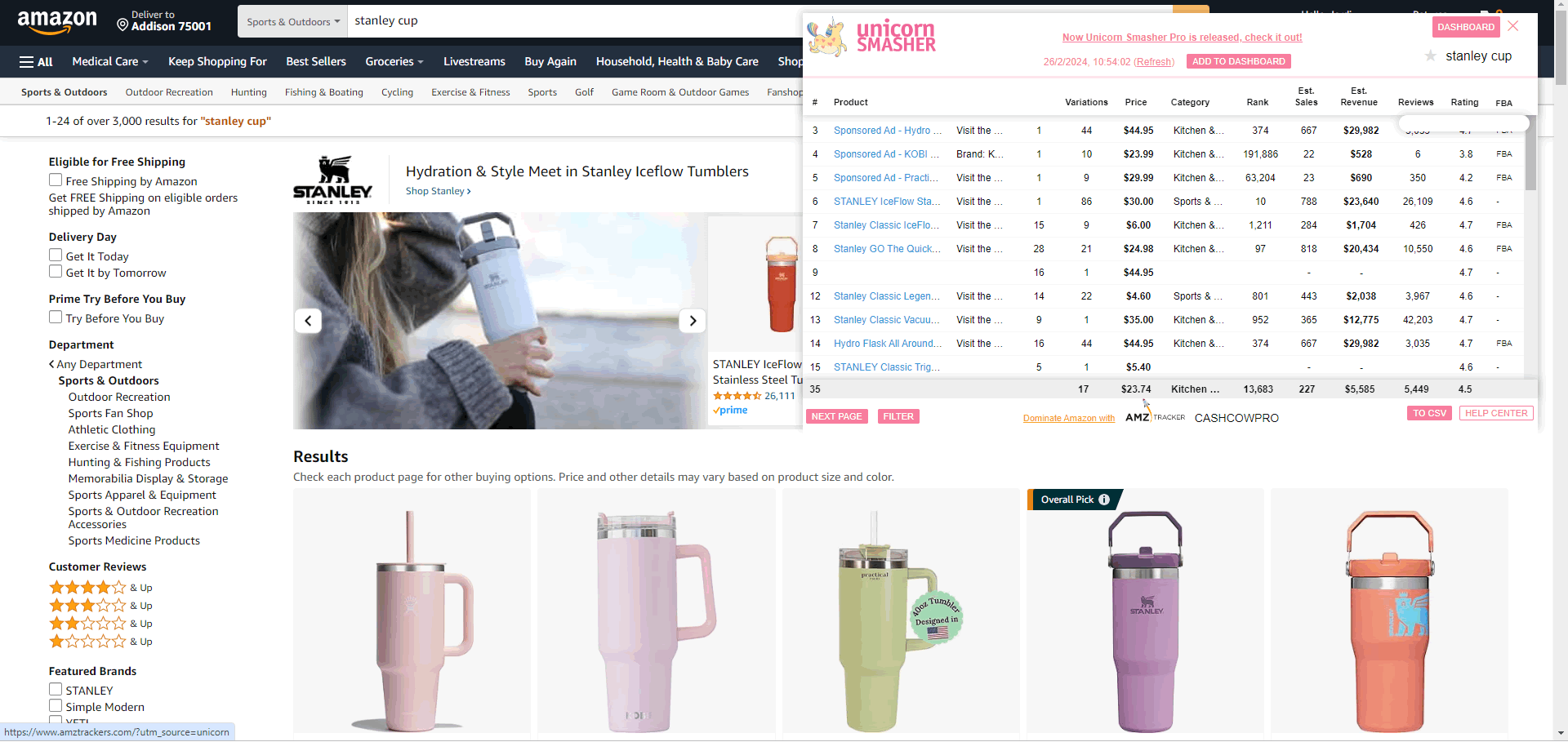Click the Unicorn Smasher table scrollbar
Image resolution: width=1568 pixels, height=742 pixels.
[1530, 155]
